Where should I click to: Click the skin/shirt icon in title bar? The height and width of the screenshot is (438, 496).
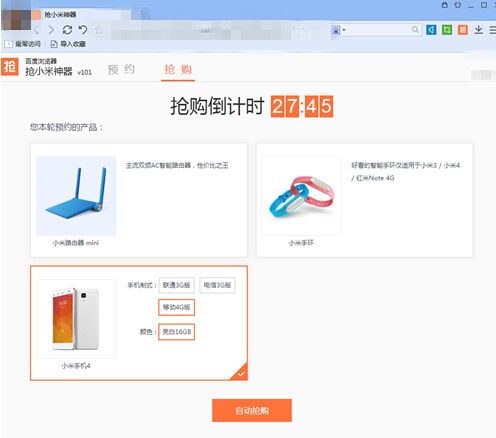tap(458, 5)
